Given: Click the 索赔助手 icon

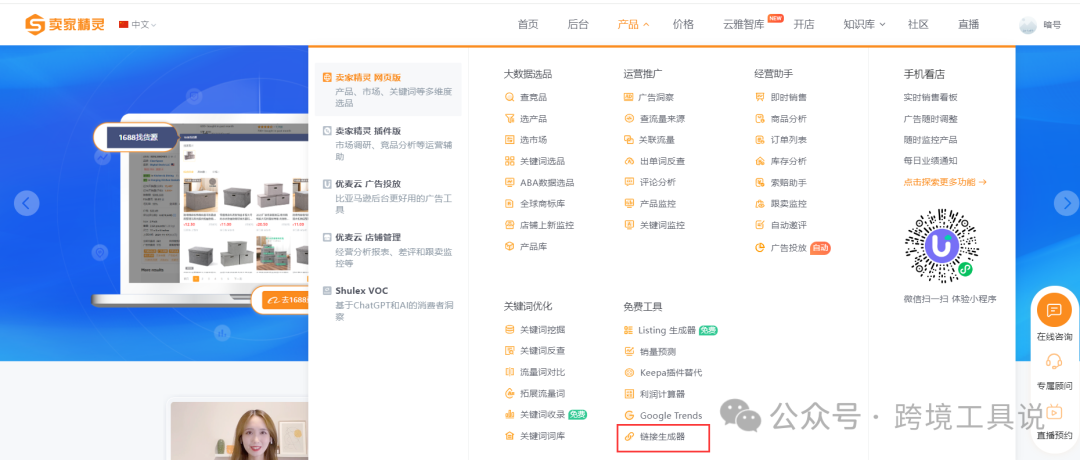Looking at the screenshot, I should click(760, 182).
